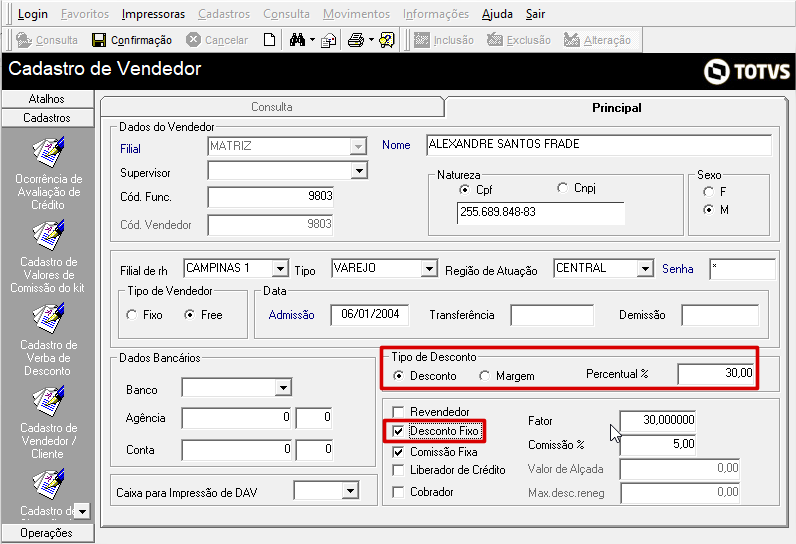
Task: Click the TOTVS logo
Action: coord(747,72)
